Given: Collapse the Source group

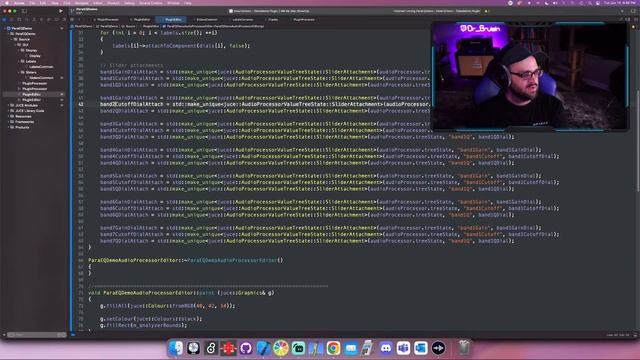Looking at the screenshot, I should (12, 40).
